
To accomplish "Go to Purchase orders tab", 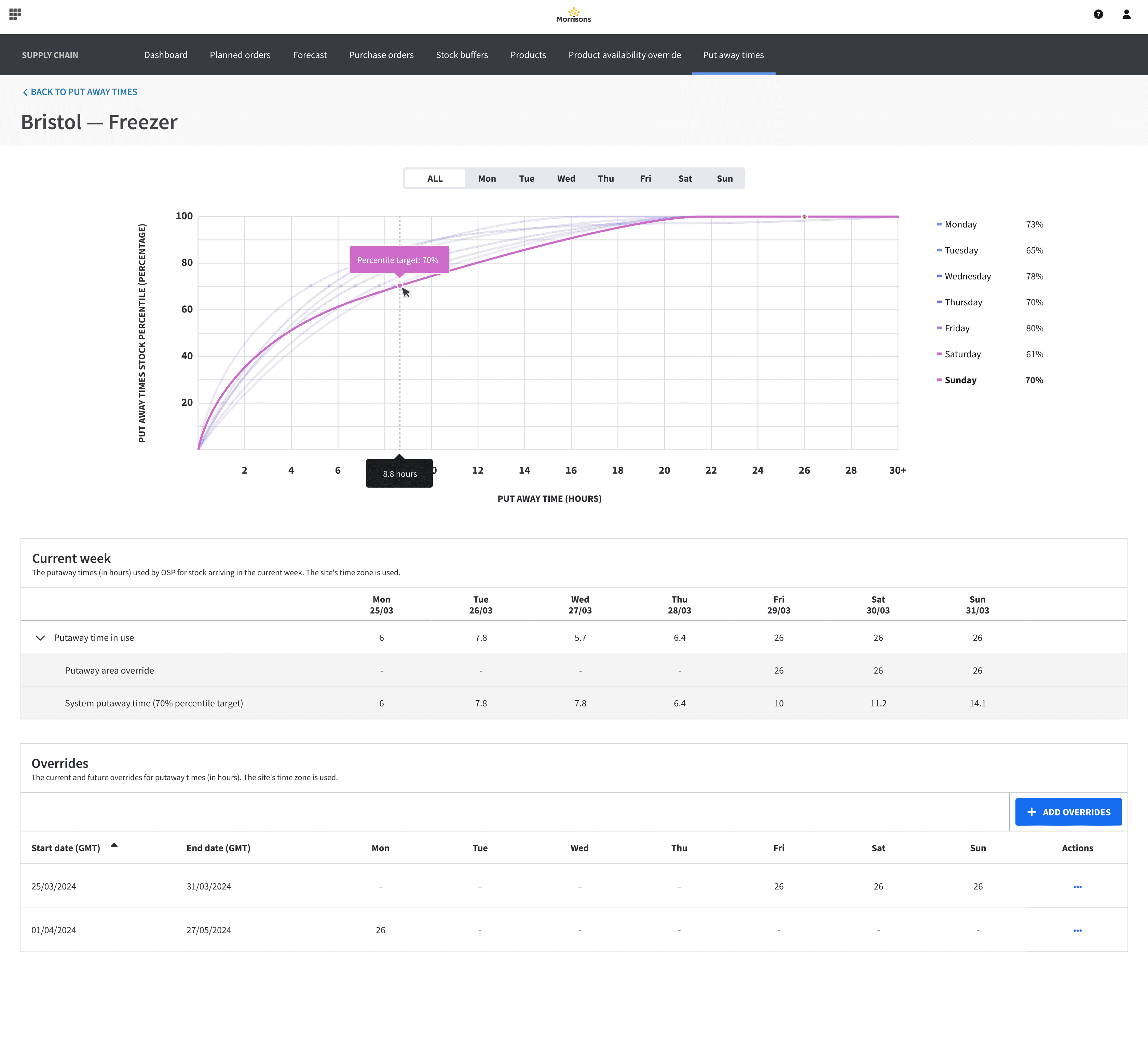I will click(x=381, y=55).
